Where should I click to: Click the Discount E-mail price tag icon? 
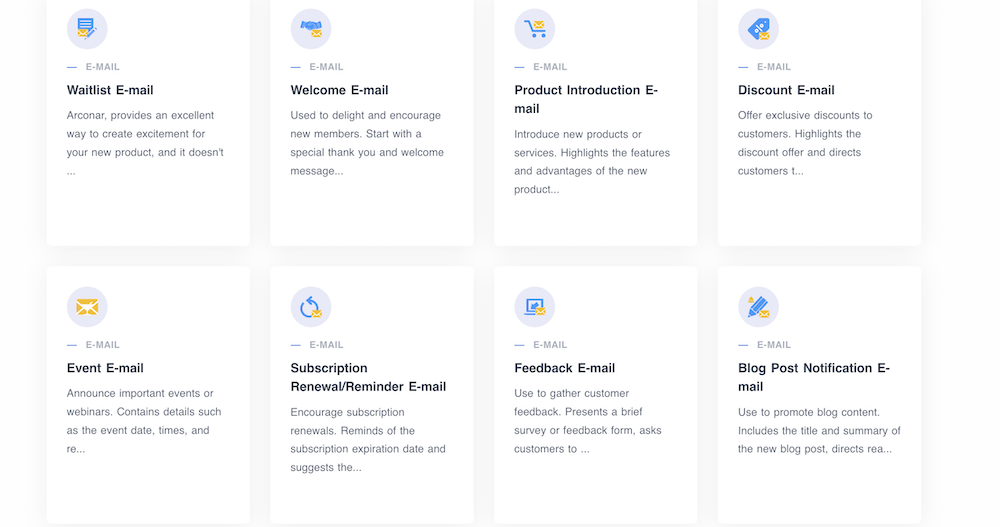pos(758,29)
